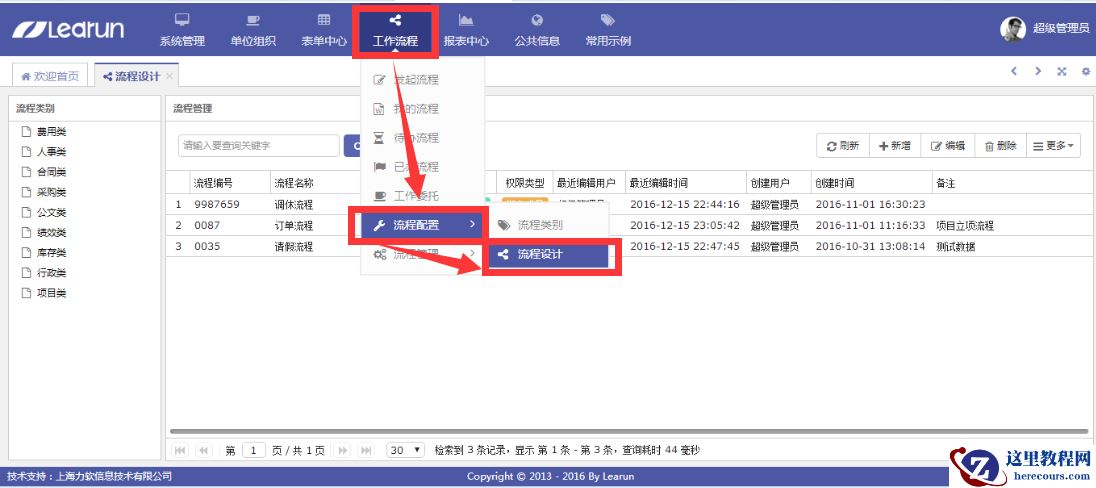Click the 删除 delete button
Viewport: 1096px width, 488px height.
(1000, 146)
